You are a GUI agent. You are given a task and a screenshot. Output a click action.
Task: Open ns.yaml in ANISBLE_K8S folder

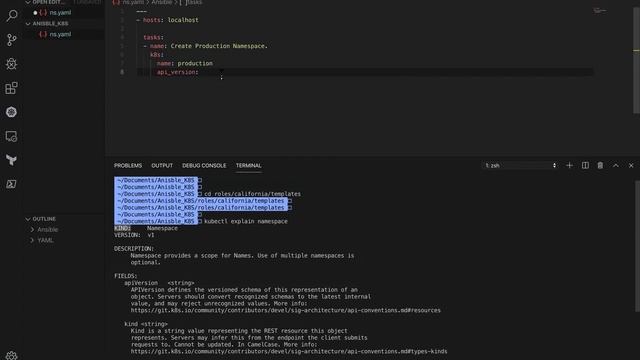(60, 34)
